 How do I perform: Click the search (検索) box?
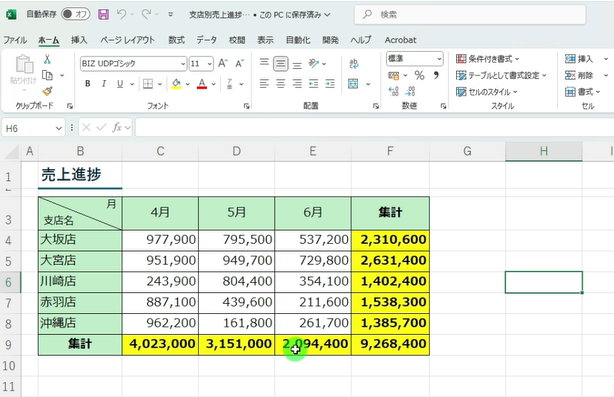click(x=470, y=14)
